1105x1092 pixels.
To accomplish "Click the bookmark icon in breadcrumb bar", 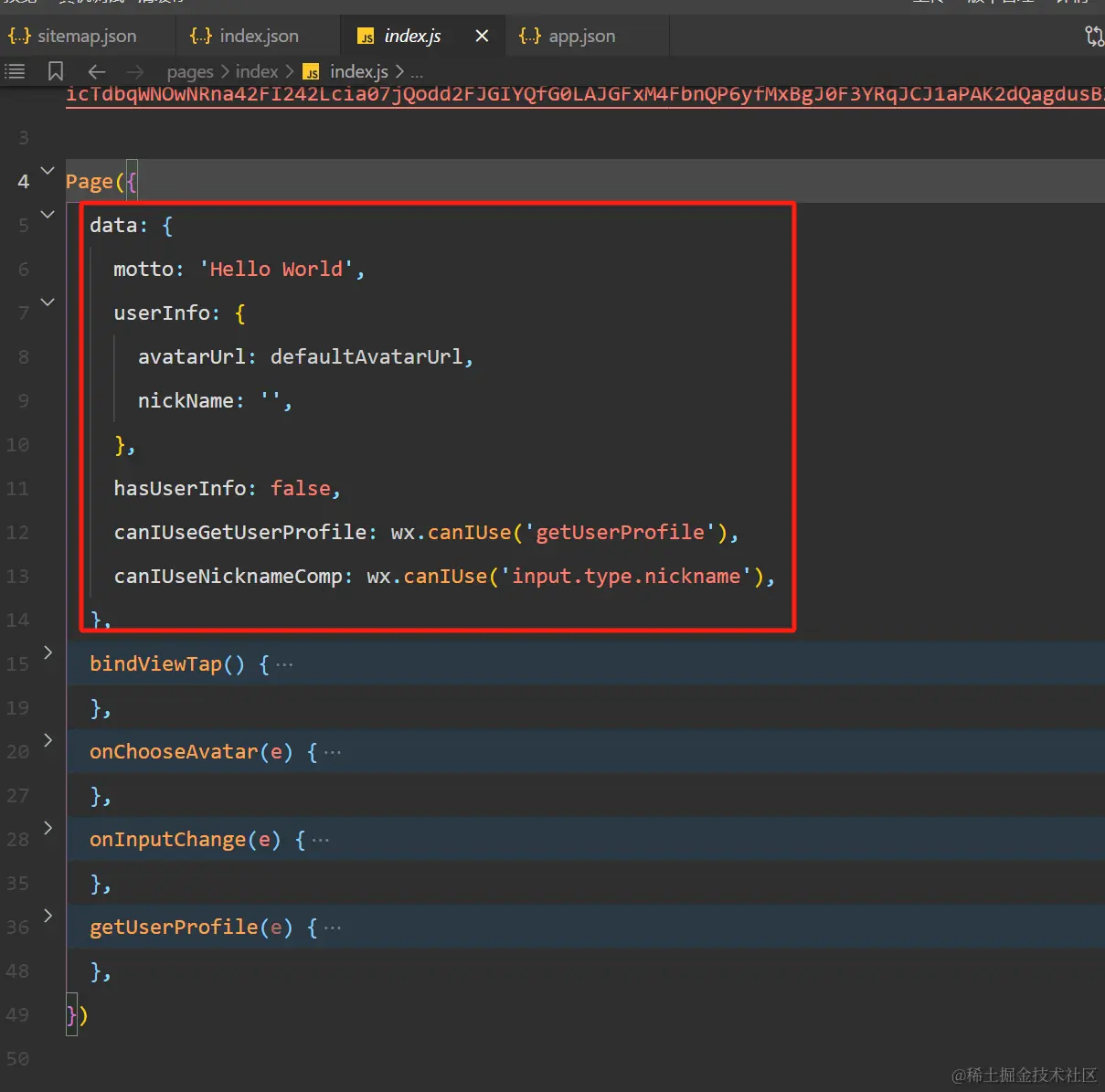I will 56,71.
